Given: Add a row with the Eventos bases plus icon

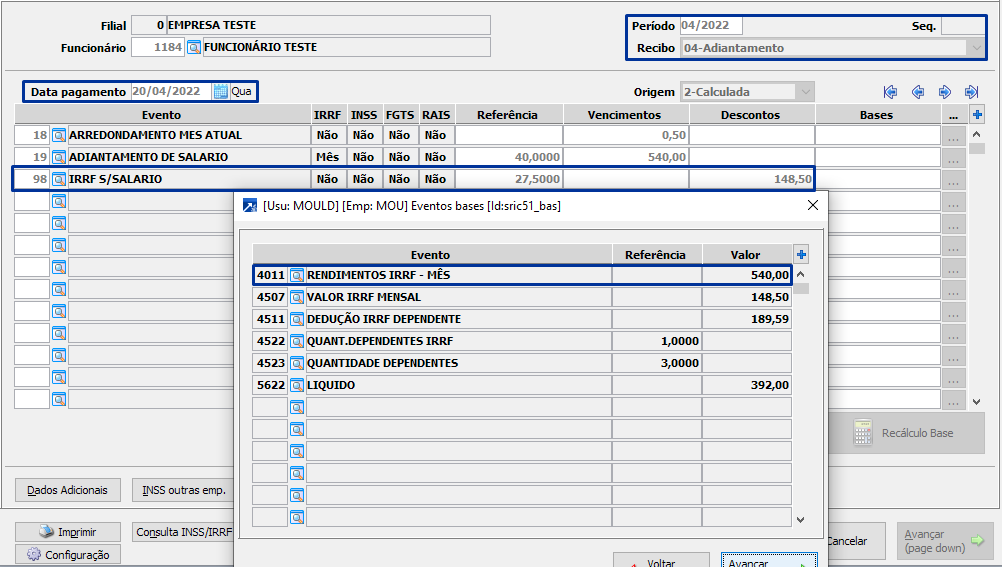Looking at the screenshot, I should (x=801, y=255).
